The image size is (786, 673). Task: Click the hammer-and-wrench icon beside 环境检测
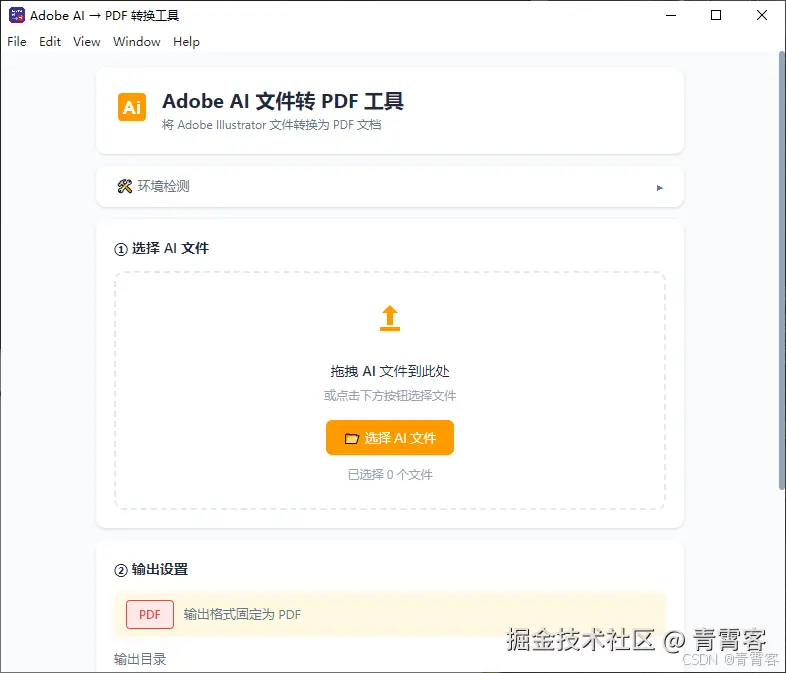125,186
